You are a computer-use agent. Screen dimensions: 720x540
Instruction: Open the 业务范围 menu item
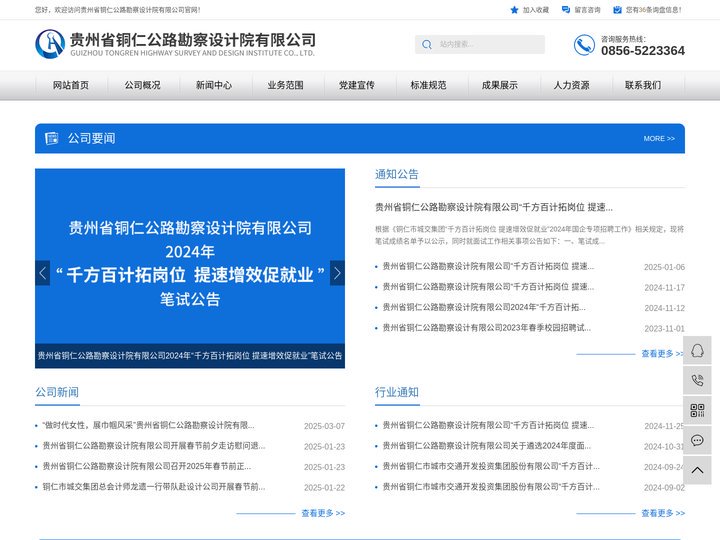[x=286, y=85]
